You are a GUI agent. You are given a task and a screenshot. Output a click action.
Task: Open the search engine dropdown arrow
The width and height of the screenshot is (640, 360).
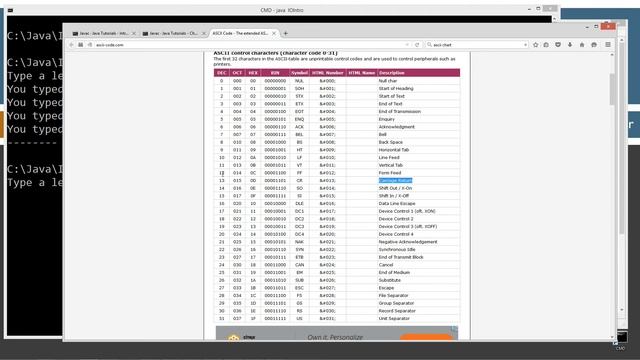525,45
